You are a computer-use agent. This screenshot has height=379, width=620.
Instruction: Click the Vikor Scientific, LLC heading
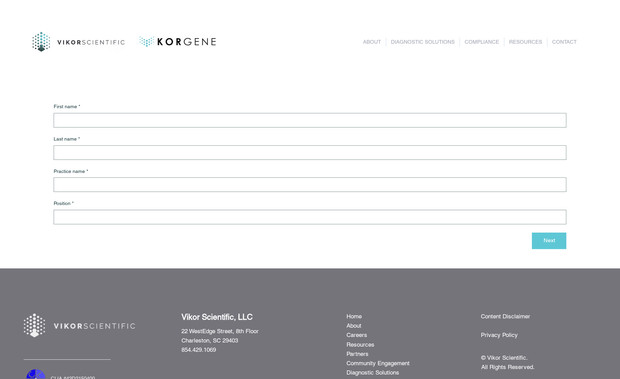tap(217, 317)
